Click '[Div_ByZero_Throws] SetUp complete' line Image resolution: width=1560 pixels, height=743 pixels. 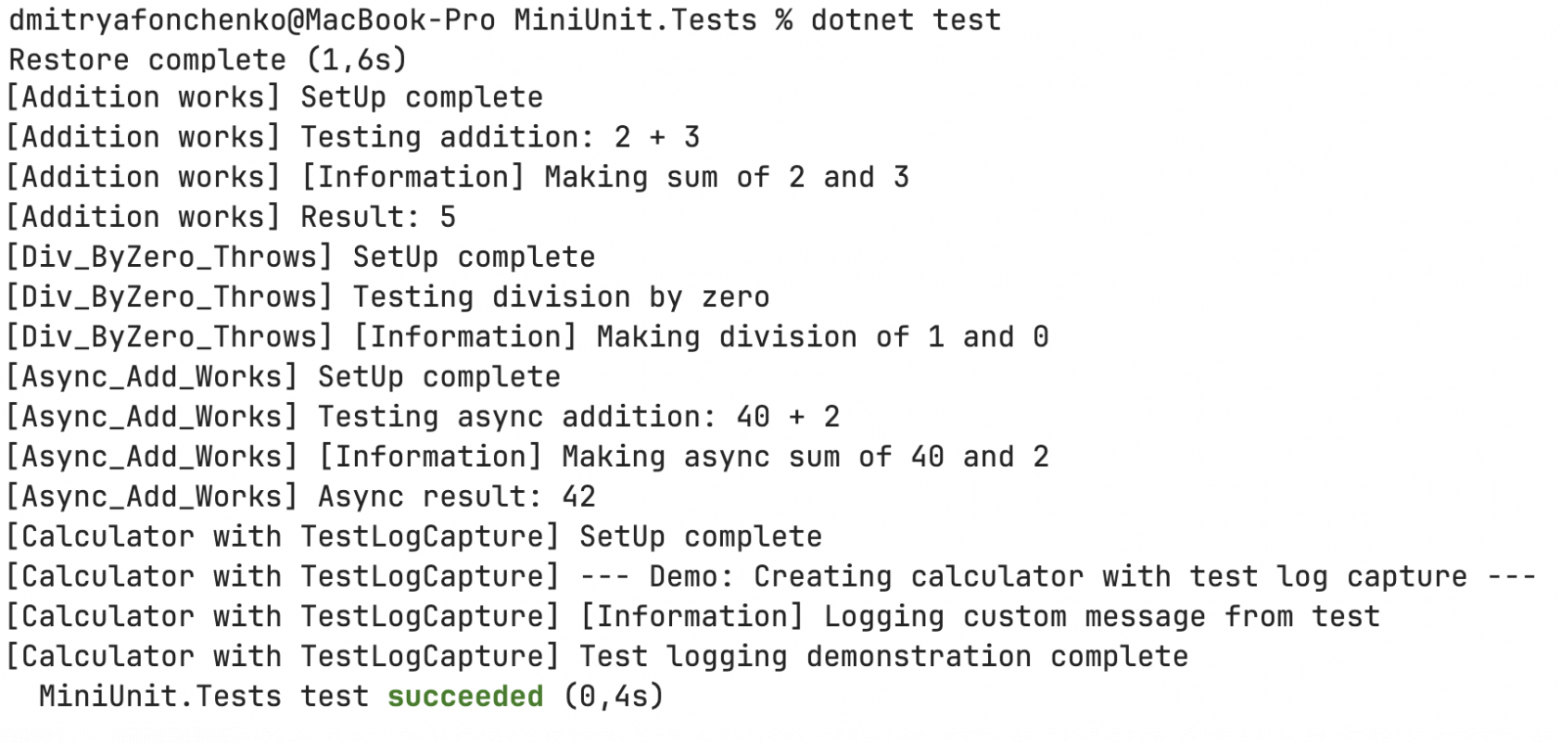(301, 258)
